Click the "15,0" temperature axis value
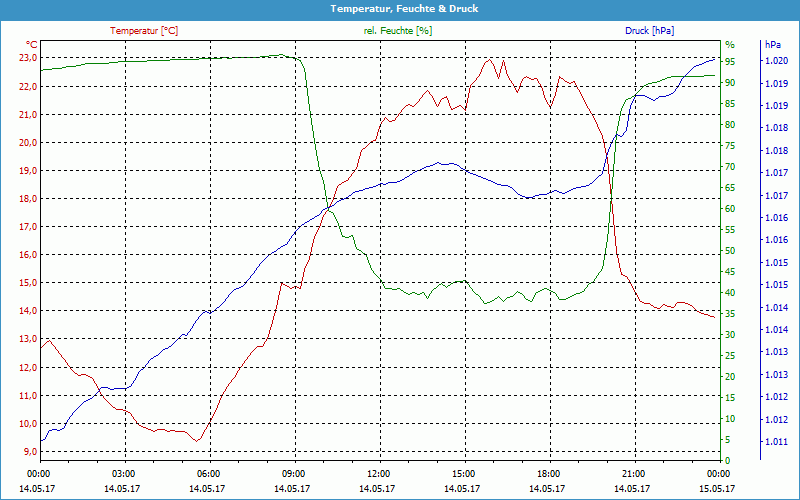The image size is (800, 500). (28, 283)
